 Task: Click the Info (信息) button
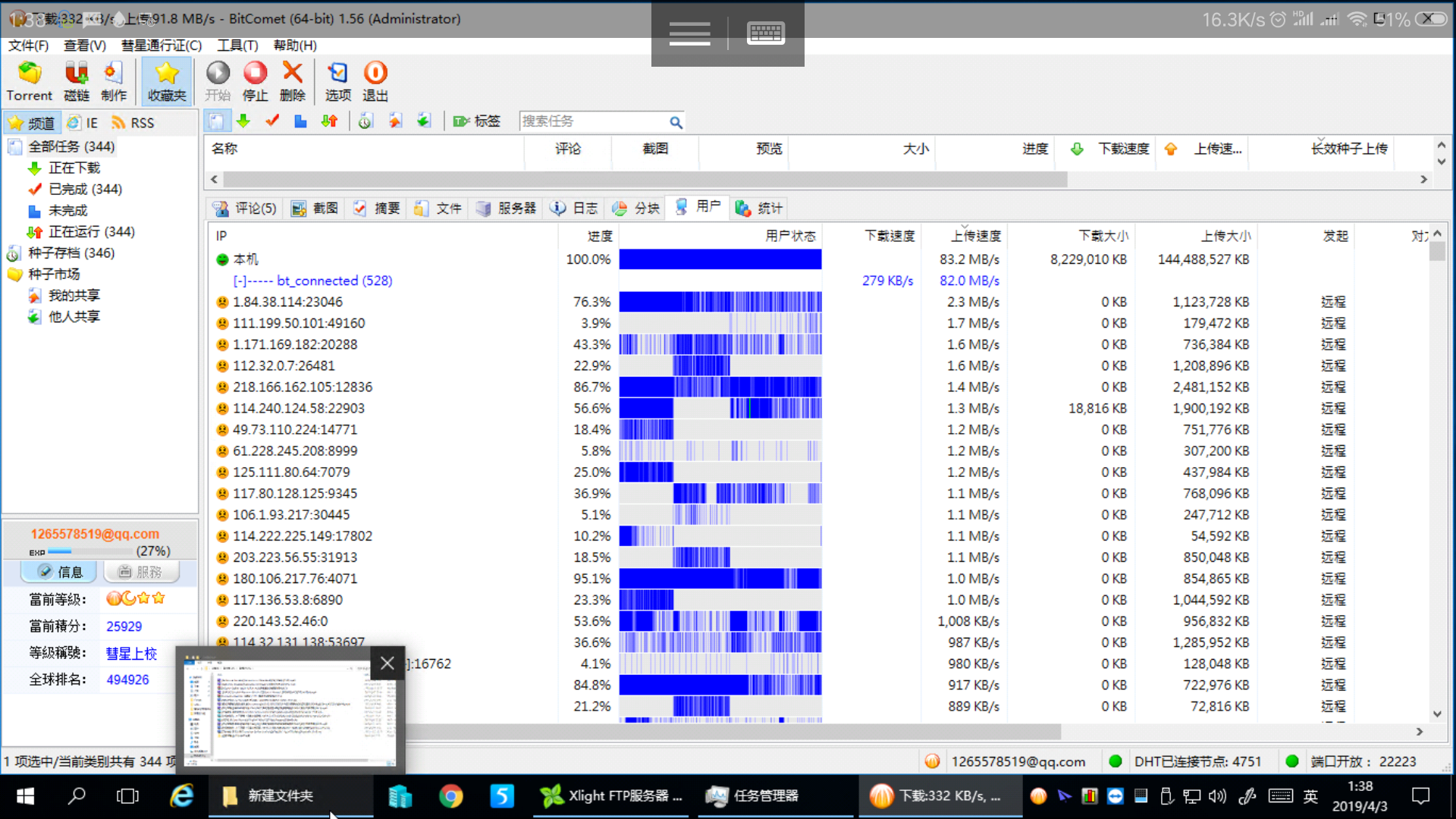pyautogui.click(x=60, y=572)
